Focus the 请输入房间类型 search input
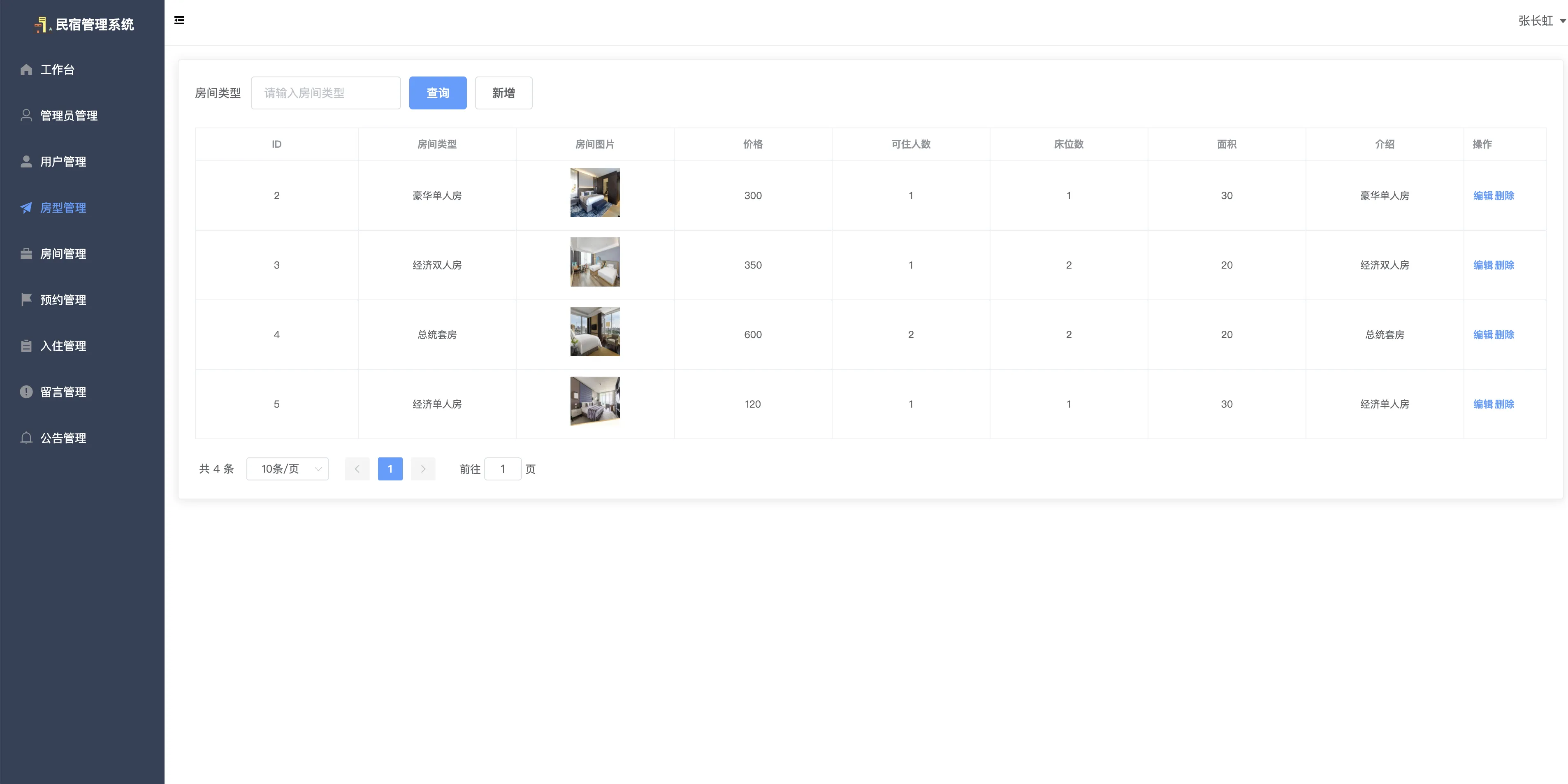 click(326, 93)
